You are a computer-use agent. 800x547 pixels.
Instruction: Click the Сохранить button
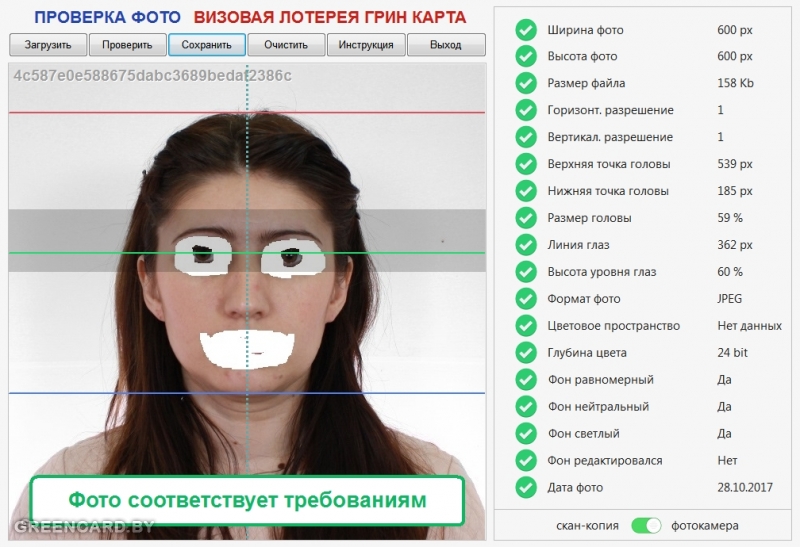[x=207, y=45]
